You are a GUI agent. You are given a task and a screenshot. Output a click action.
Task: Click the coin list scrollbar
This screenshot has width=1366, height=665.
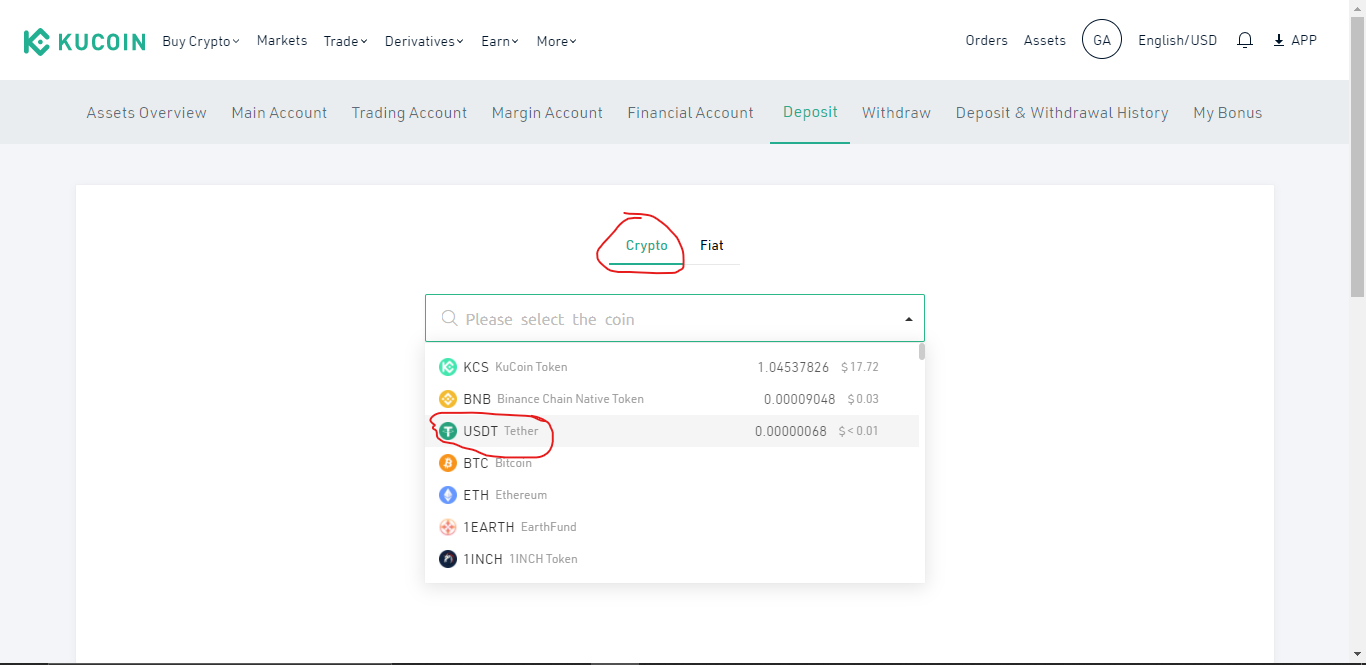(x=922, y=351)
